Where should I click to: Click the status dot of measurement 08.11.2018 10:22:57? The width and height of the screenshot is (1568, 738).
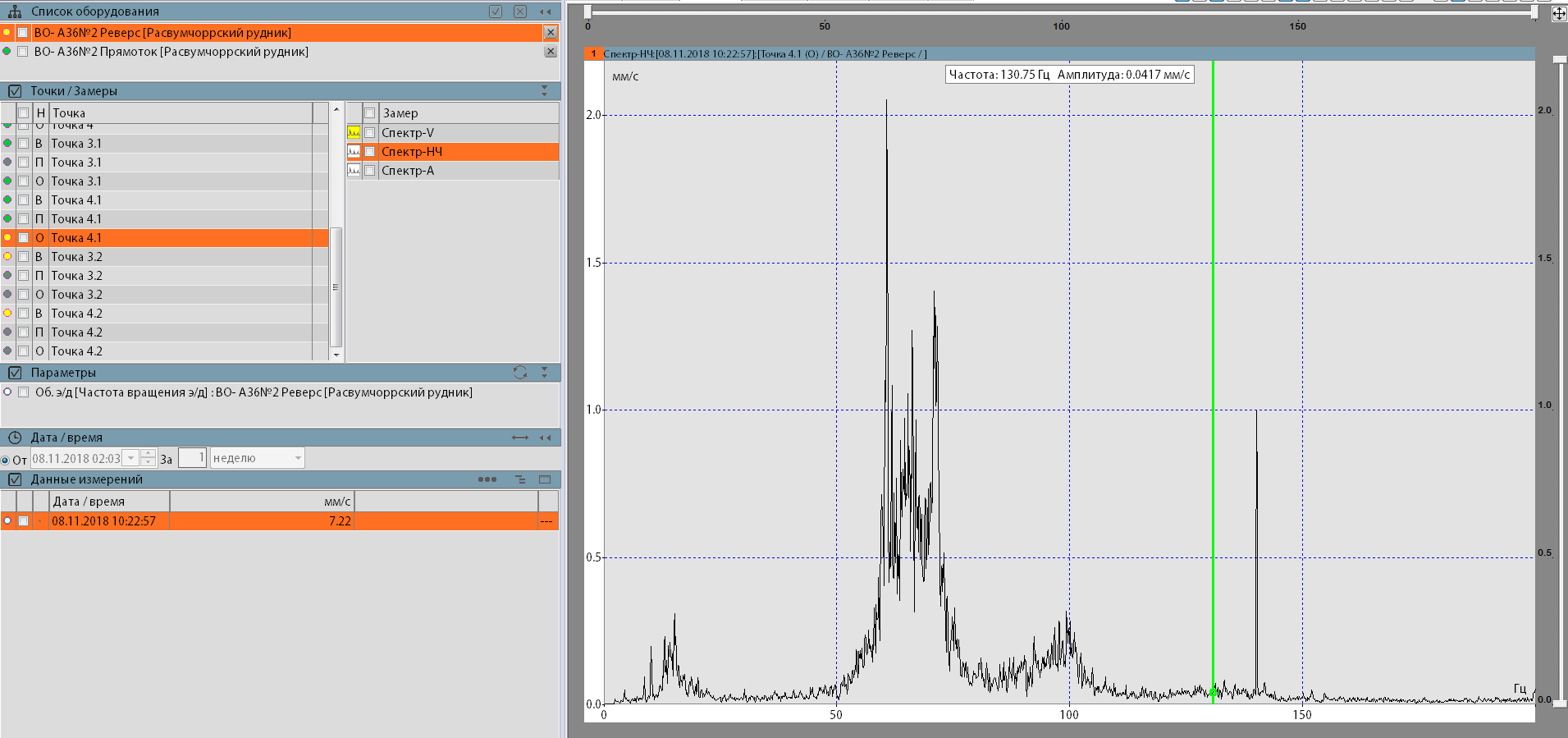point(7,520)
